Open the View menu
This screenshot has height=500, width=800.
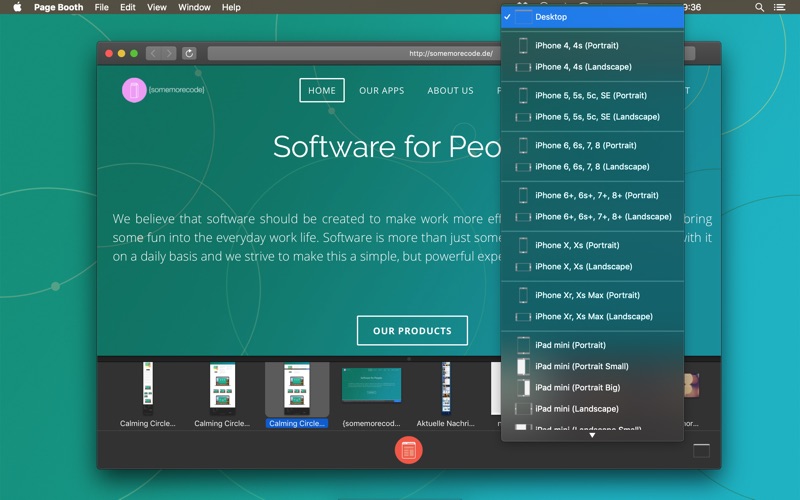[157, 7]
